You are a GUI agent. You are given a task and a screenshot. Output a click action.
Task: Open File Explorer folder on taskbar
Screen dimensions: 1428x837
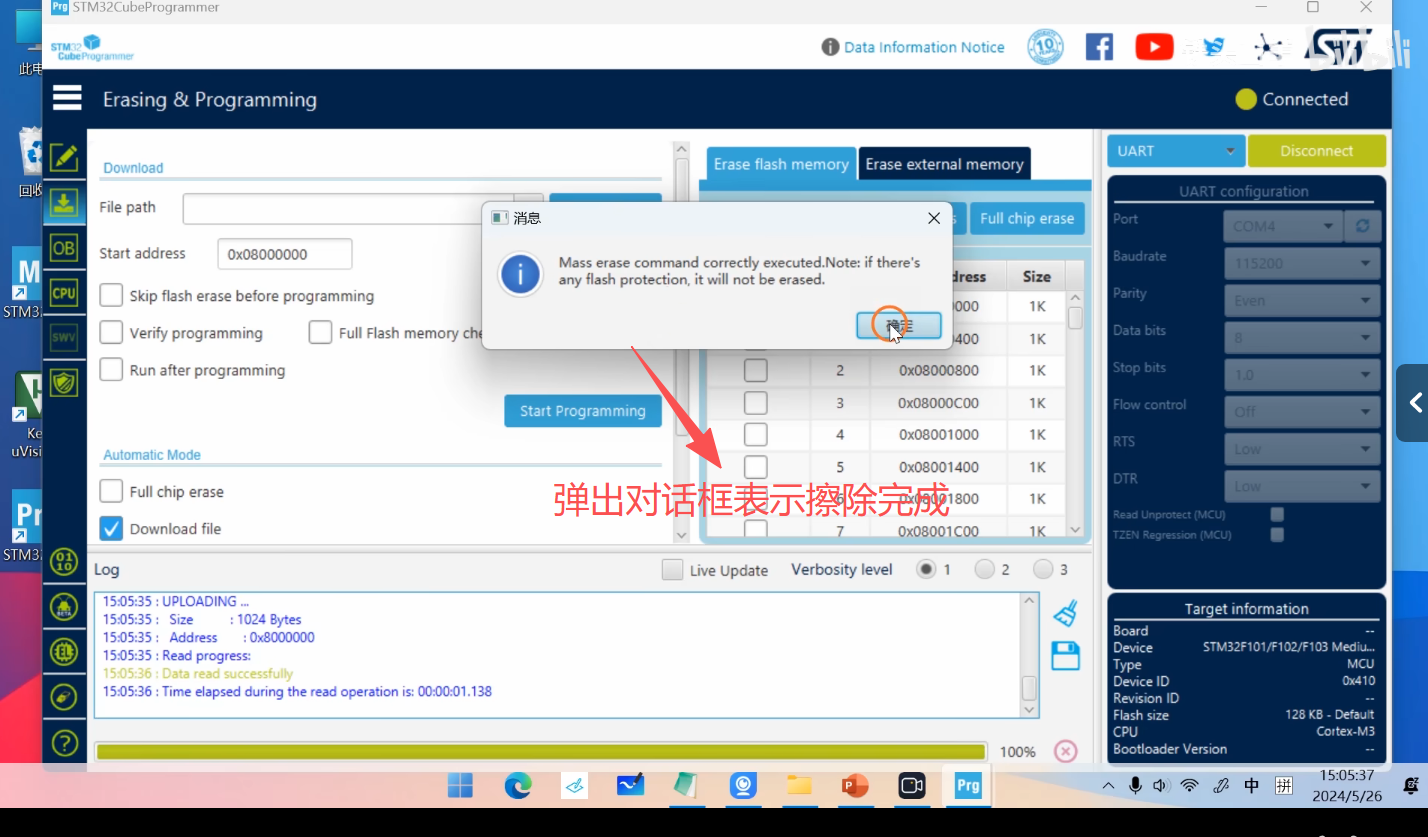tap(799, 786)
